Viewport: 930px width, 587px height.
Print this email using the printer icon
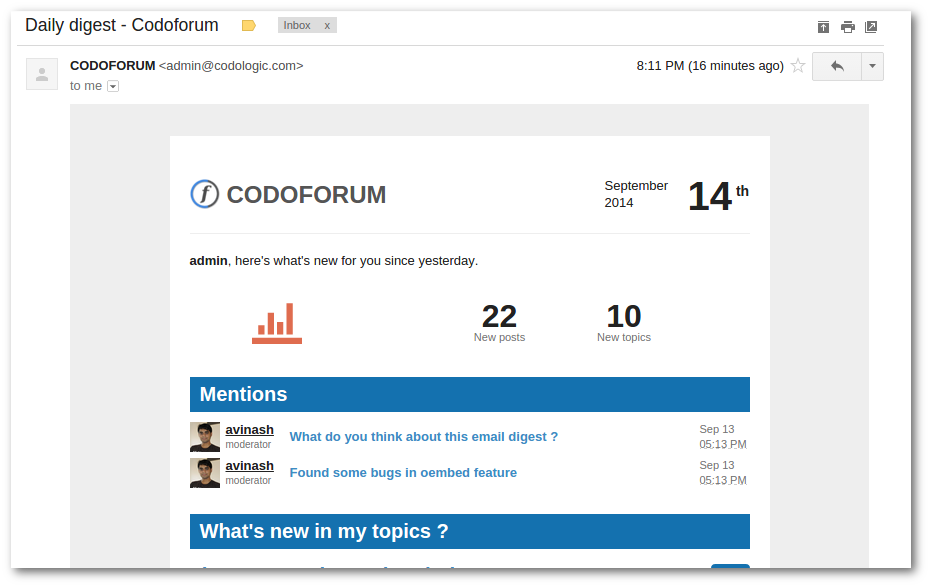coord(848,27)
